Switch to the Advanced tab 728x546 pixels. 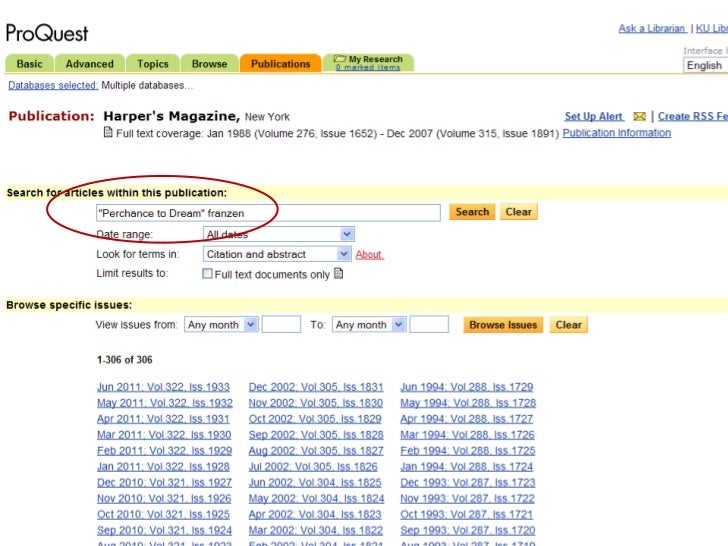click(90, 64)
